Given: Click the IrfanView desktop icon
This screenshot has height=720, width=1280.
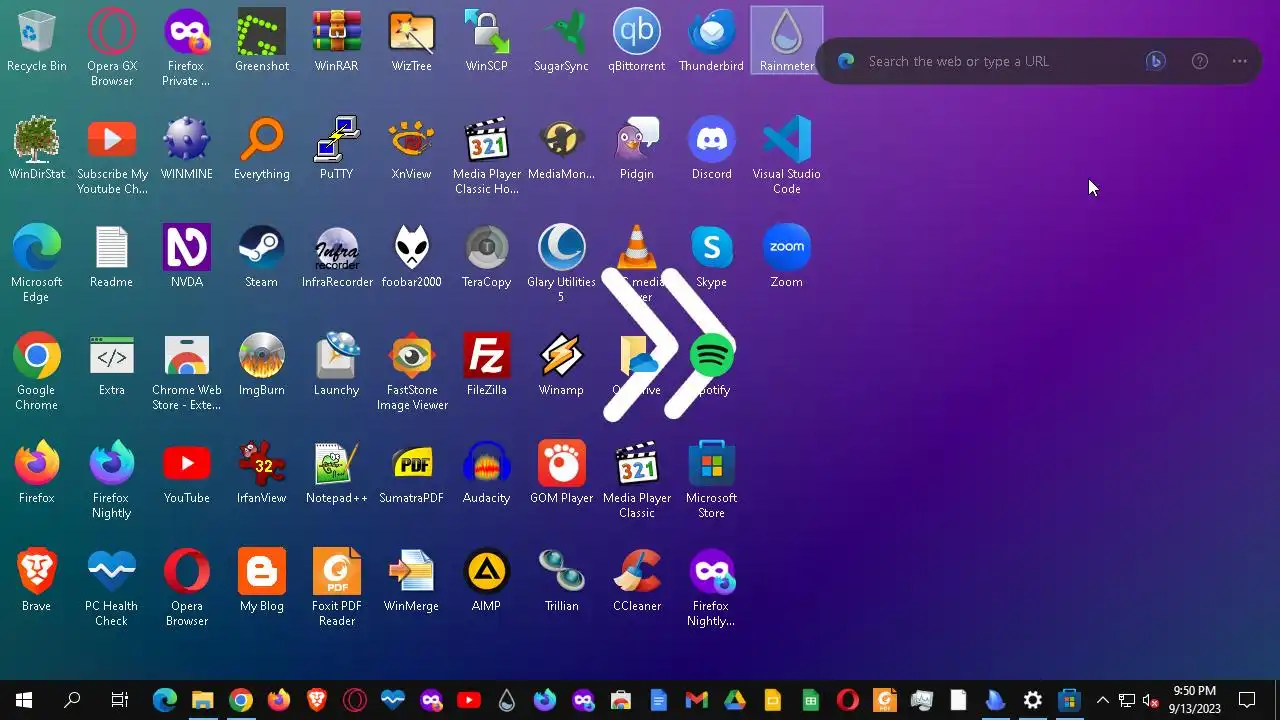Looking at the screenshot, I should click(261, 473).
